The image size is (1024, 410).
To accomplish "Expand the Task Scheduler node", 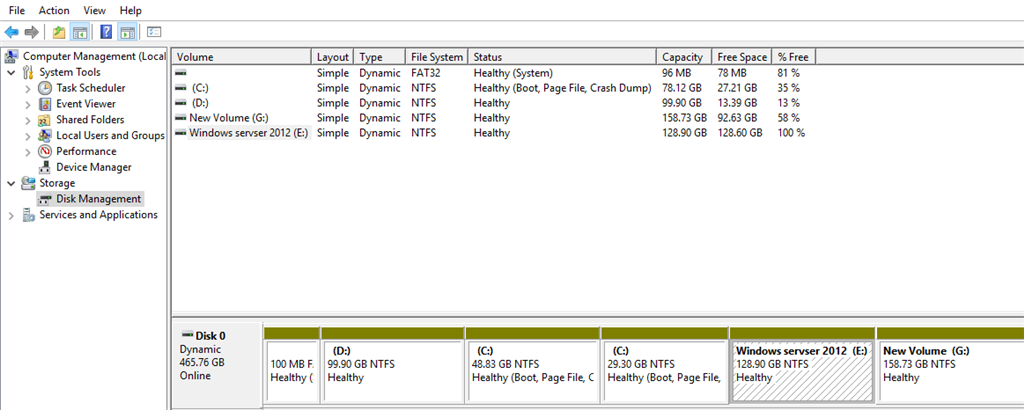I will [28, 88].
